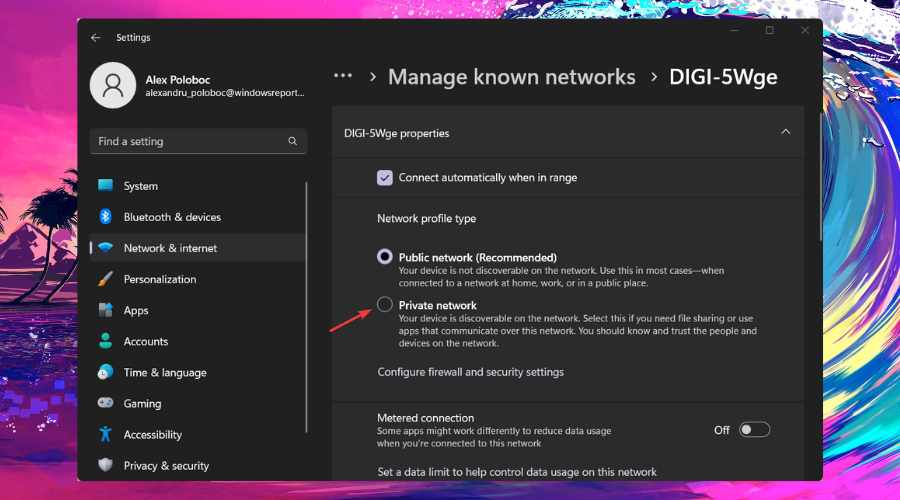Image resolution: width=900 pixels, height=500 pixels.
Task: Click the Metered connection label
Action: point(425,418)
